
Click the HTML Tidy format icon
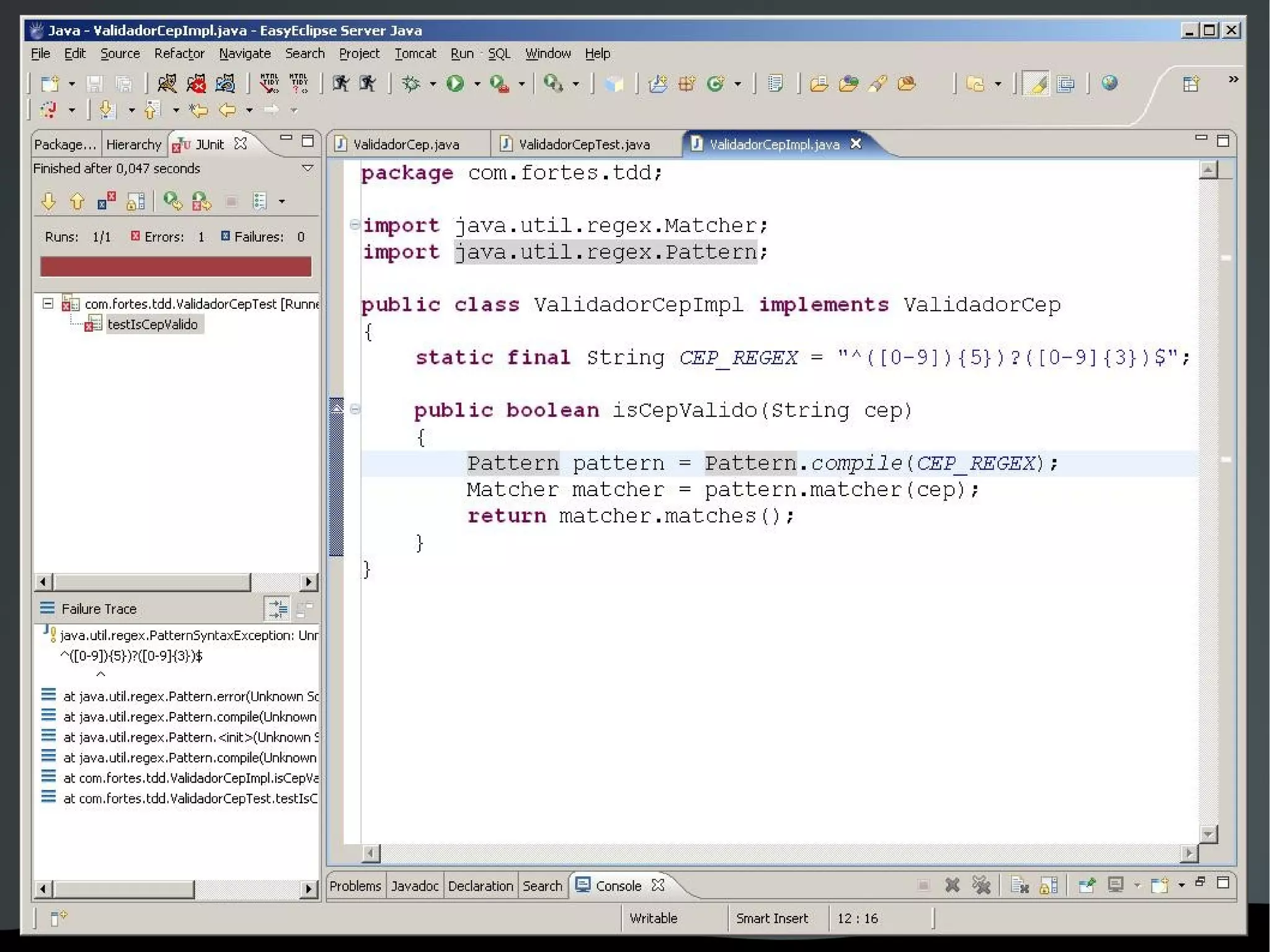(x=269, y=83)
